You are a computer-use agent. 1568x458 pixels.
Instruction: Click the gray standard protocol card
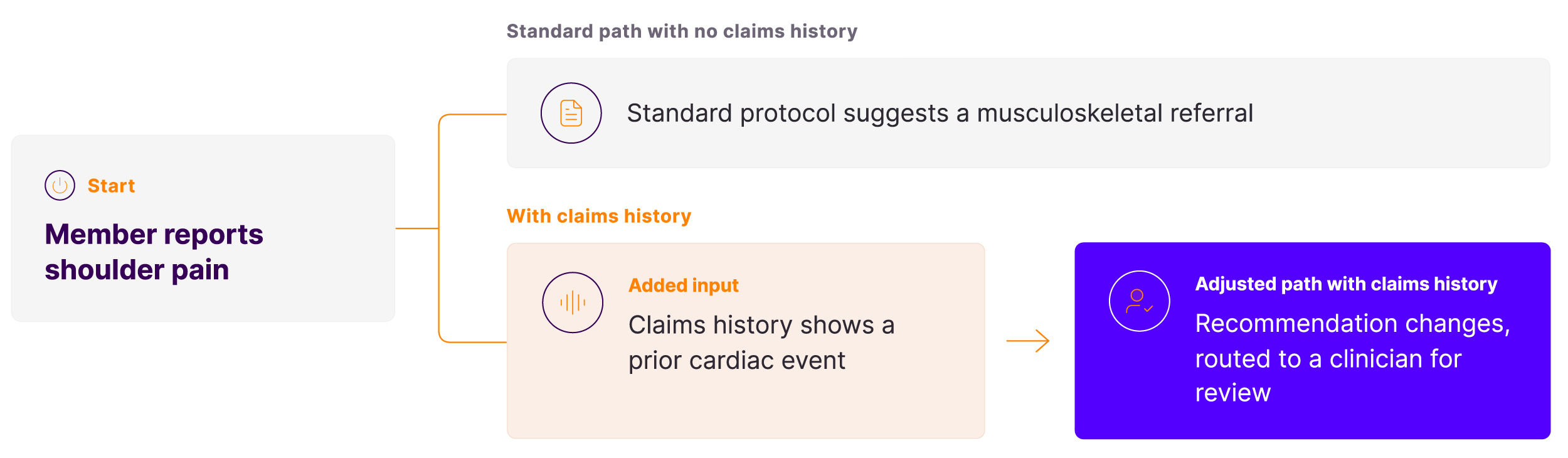[1028, 113]
